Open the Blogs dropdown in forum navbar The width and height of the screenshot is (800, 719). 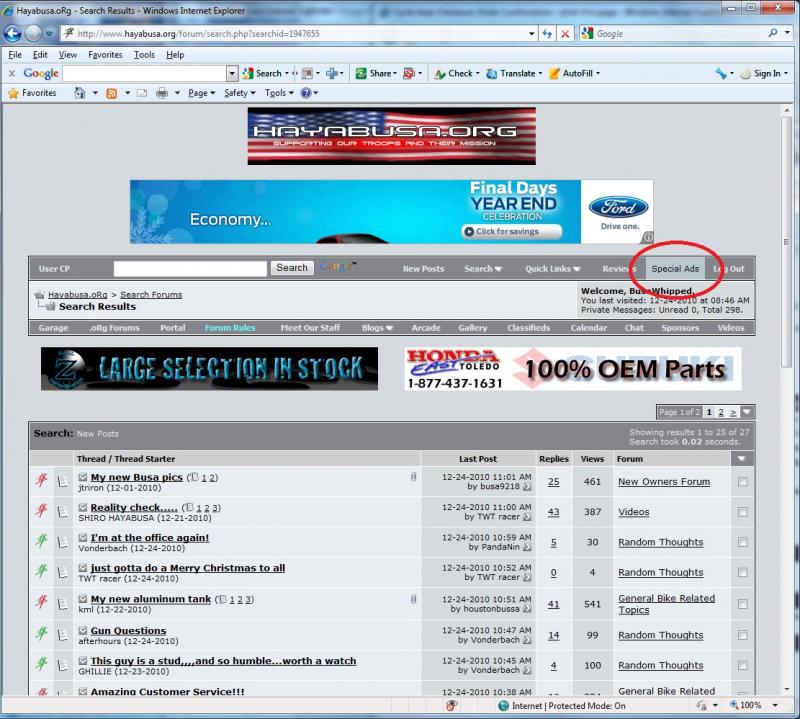tap(377, 328)
